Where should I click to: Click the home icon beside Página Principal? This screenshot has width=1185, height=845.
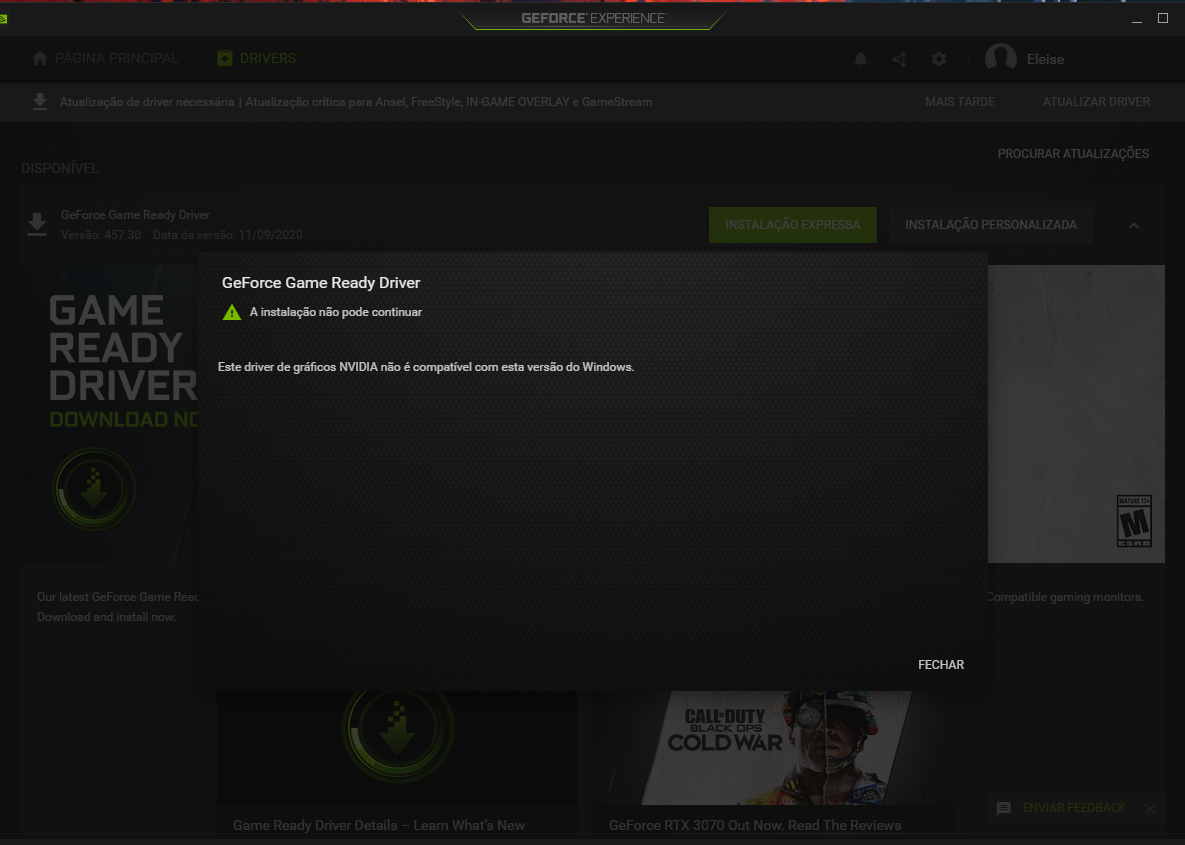click(40, 58)
